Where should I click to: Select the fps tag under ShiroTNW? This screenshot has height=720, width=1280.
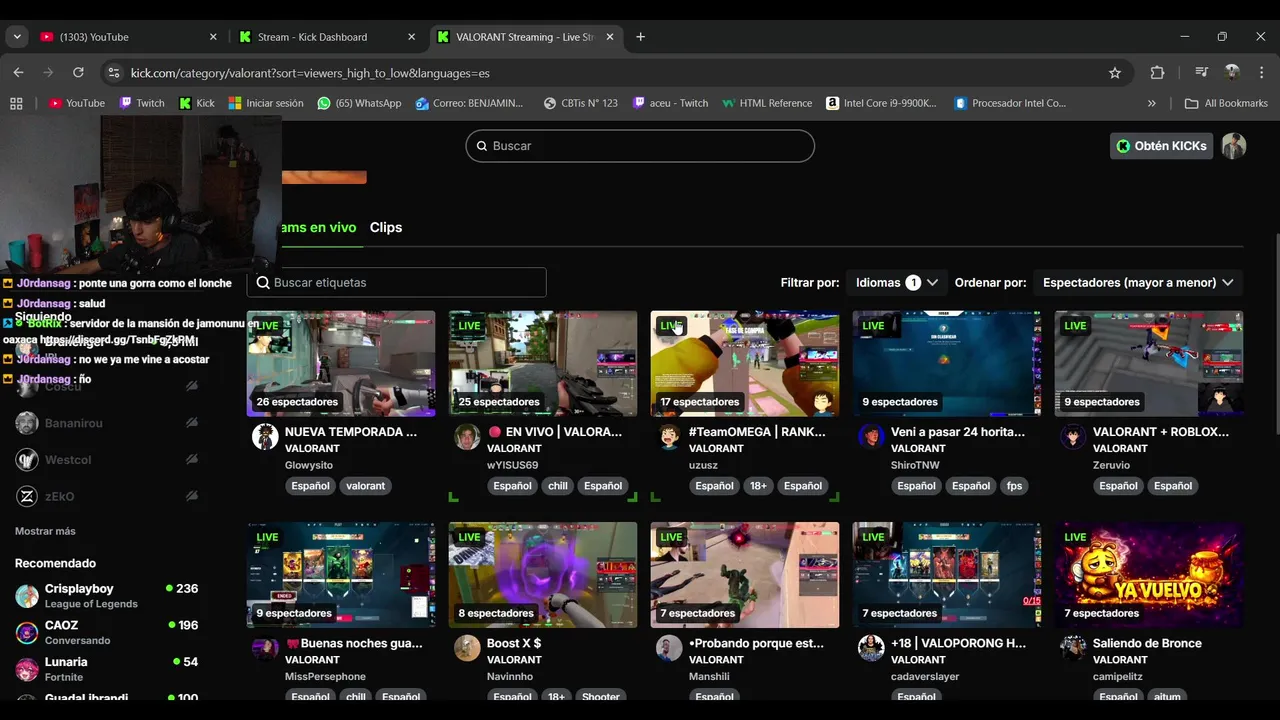[x=1015, y=486]
